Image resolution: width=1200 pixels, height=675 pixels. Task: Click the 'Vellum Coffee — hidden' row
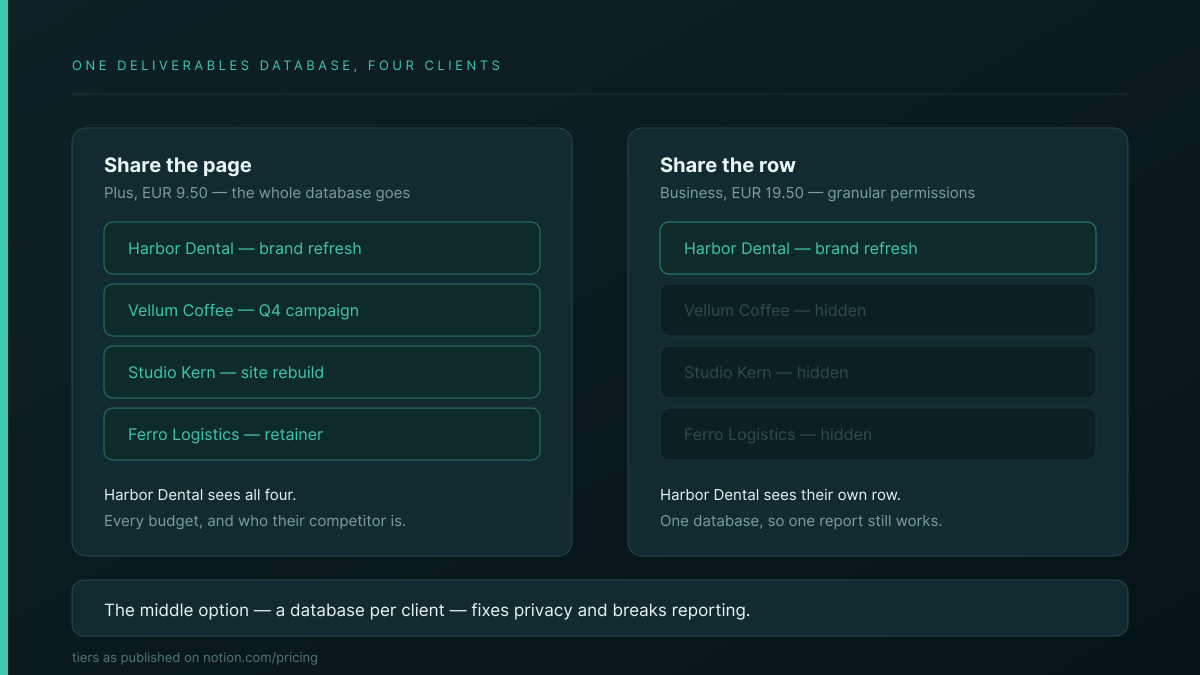pyautogui.click(x=878, y=310)
